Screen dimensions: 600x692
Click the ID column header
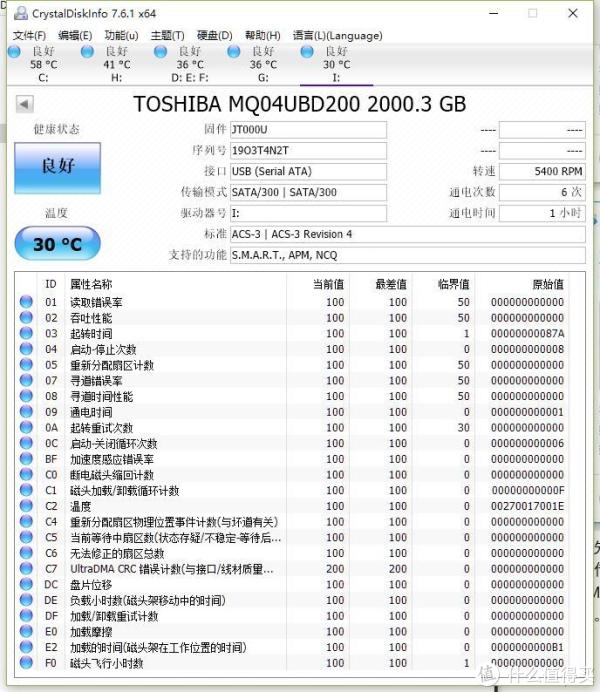[x=51, y=284]
